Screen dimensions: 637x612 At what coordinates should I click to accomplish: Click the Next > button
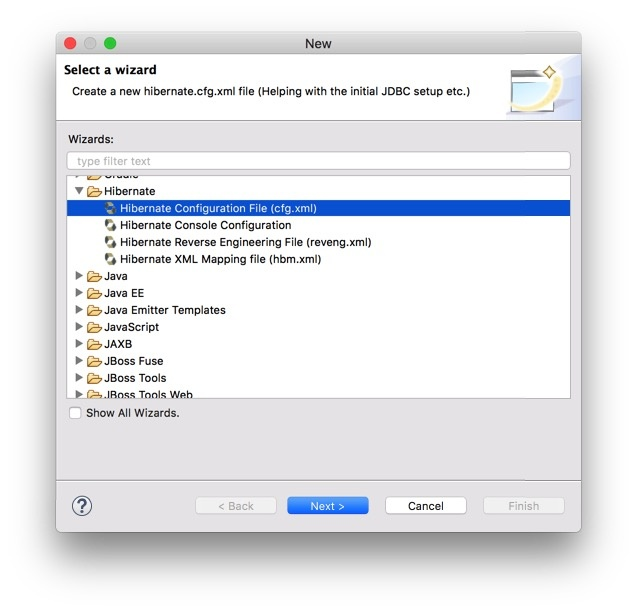328,506
